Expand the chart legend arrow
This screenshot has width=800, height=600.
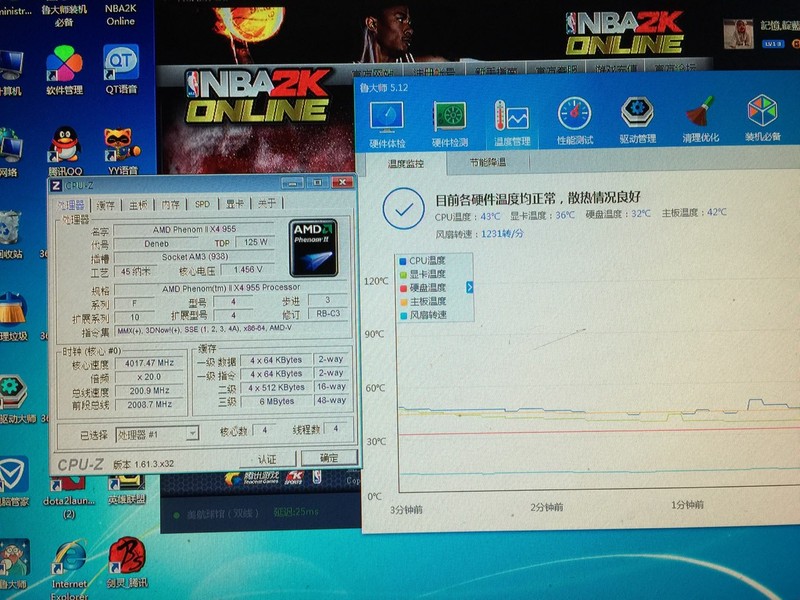coord(469,287)
